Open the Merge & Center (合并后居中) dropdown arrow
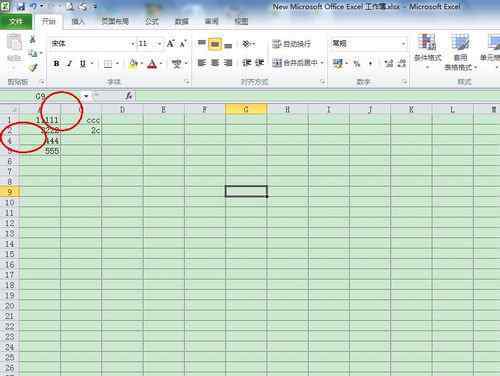500x376 pixels. (322, 63)
